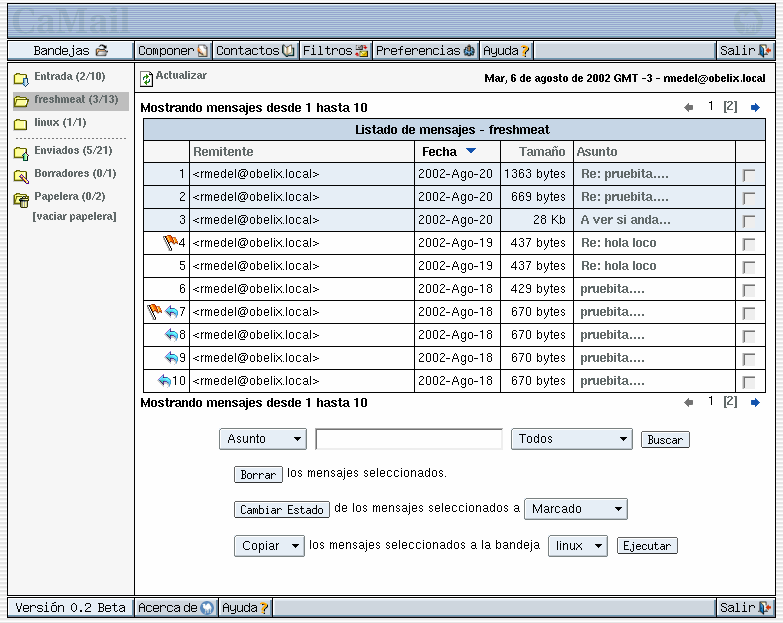Check the checkbox for message 1
Viewport: 783px width, 623px height.
point(748,174)
